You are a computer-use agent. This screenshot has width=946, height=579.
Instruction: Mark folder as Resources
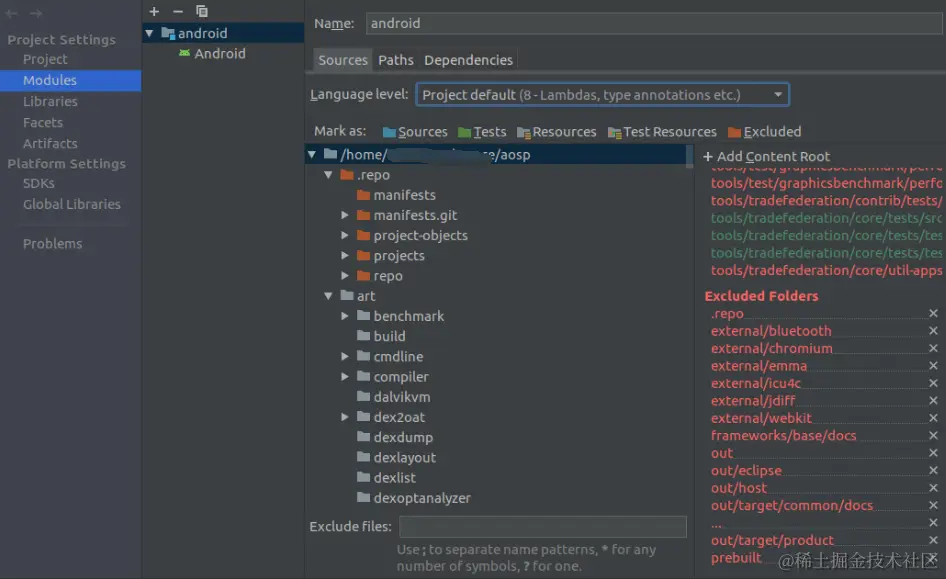[x=556, y=132]
